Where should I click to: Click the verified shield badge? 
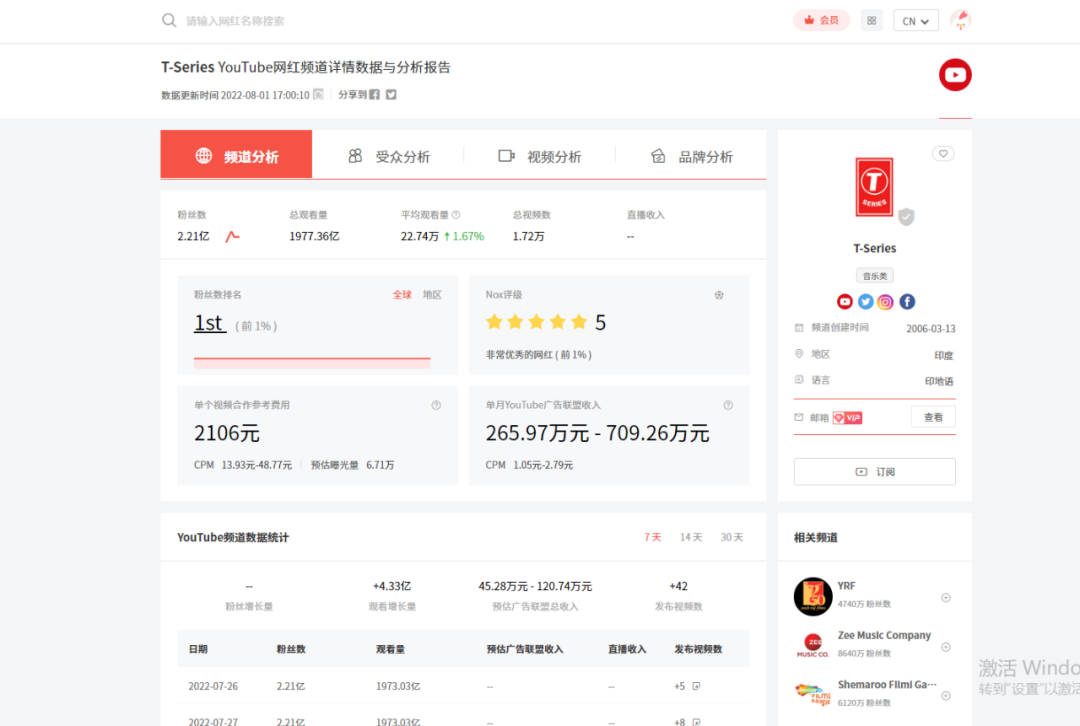[x=906, y=217]
